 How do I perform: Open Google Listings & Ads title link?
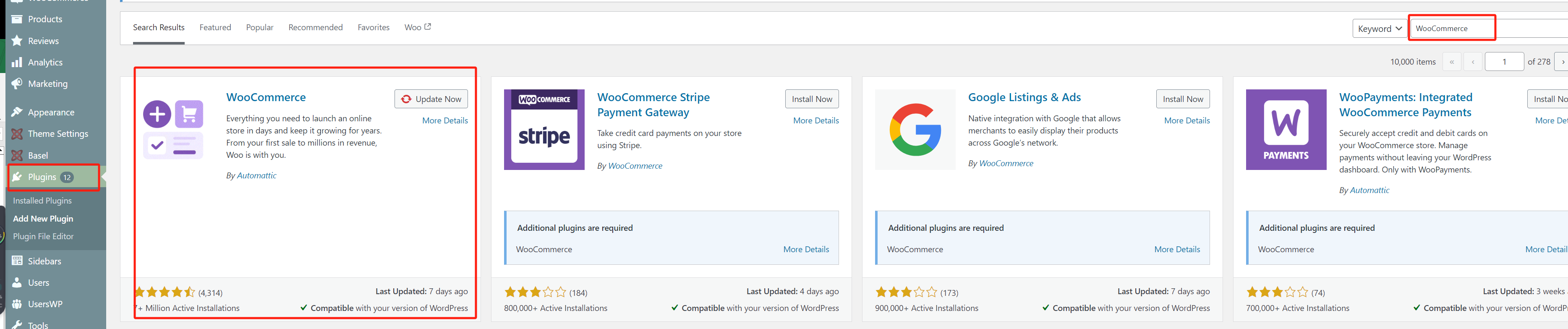click(x=1024, y=97)
